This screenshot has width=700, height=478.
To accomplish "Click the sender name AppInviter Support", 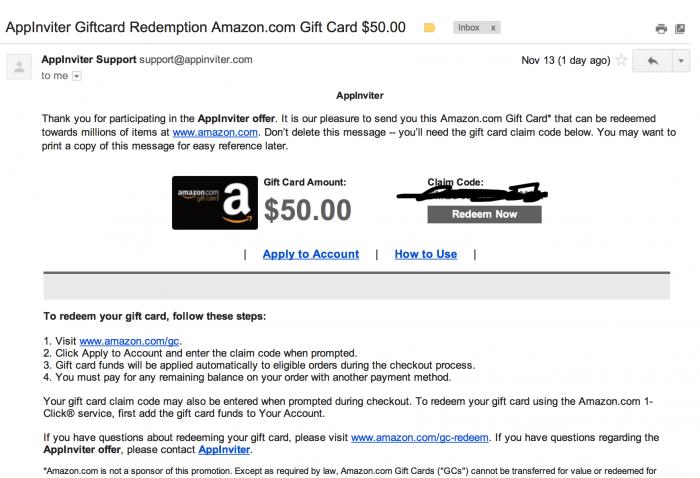I will click(94, 60).
